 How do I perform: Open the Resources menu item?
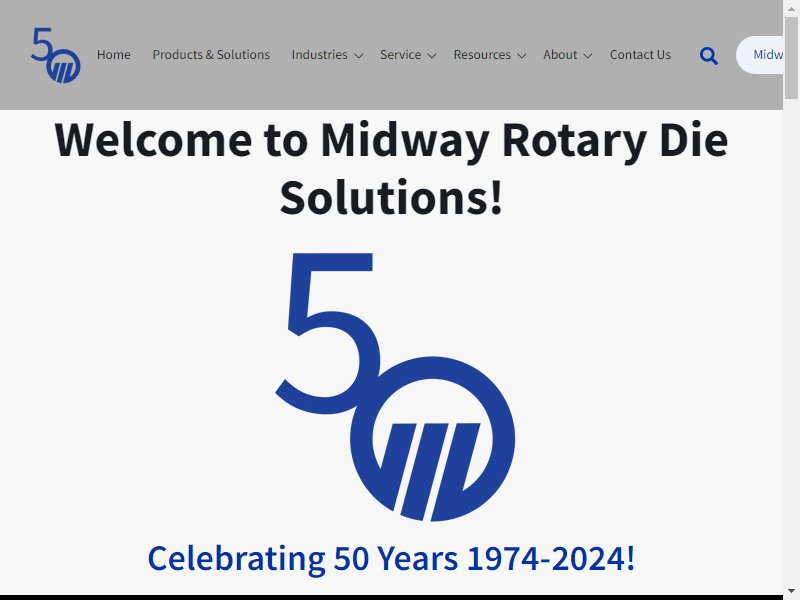tap(482, 55)
